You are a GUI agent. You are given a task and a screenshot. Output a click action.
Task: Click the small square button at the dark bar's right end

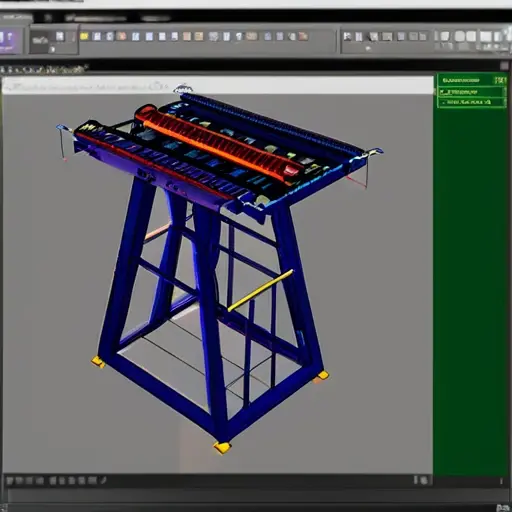pos(504,66)
